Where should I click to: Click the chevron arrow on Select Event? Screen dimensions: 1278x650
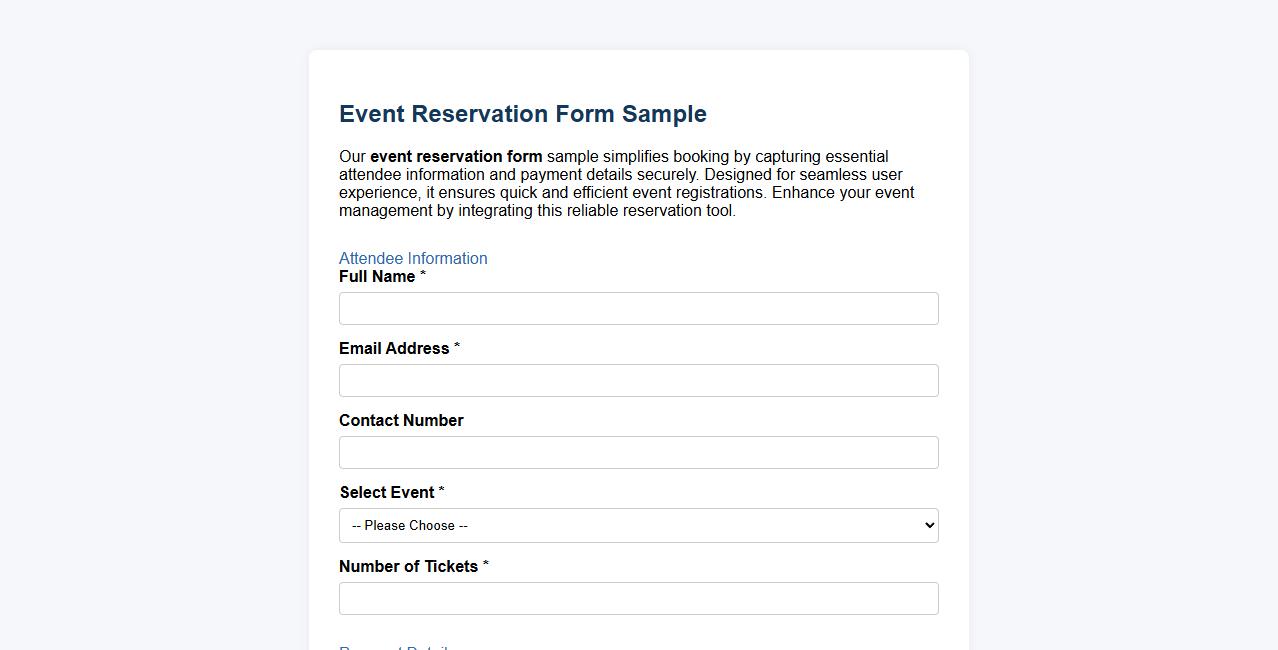925,525
